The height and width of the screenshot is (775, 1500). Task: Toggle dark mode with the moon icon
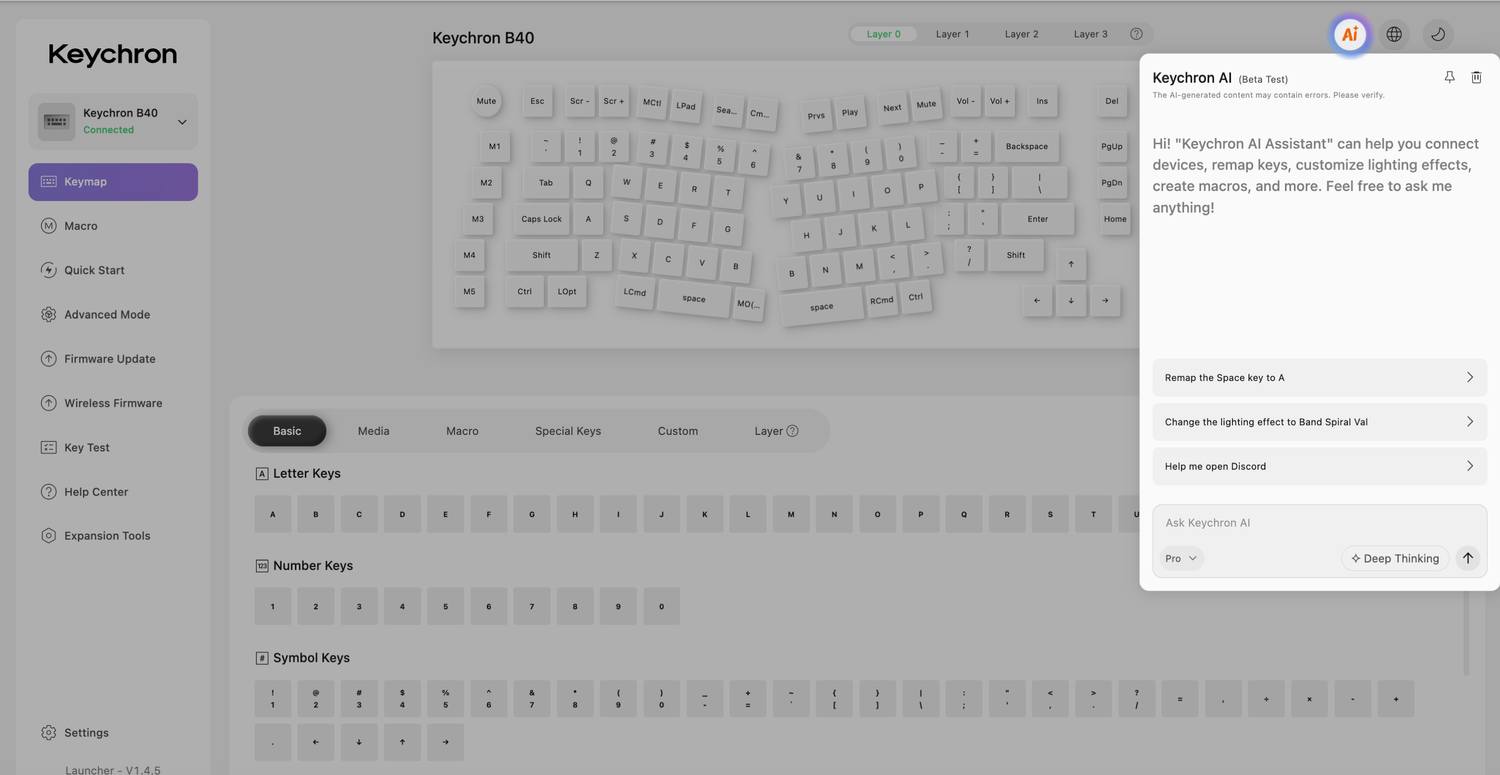coord(1438,34)
